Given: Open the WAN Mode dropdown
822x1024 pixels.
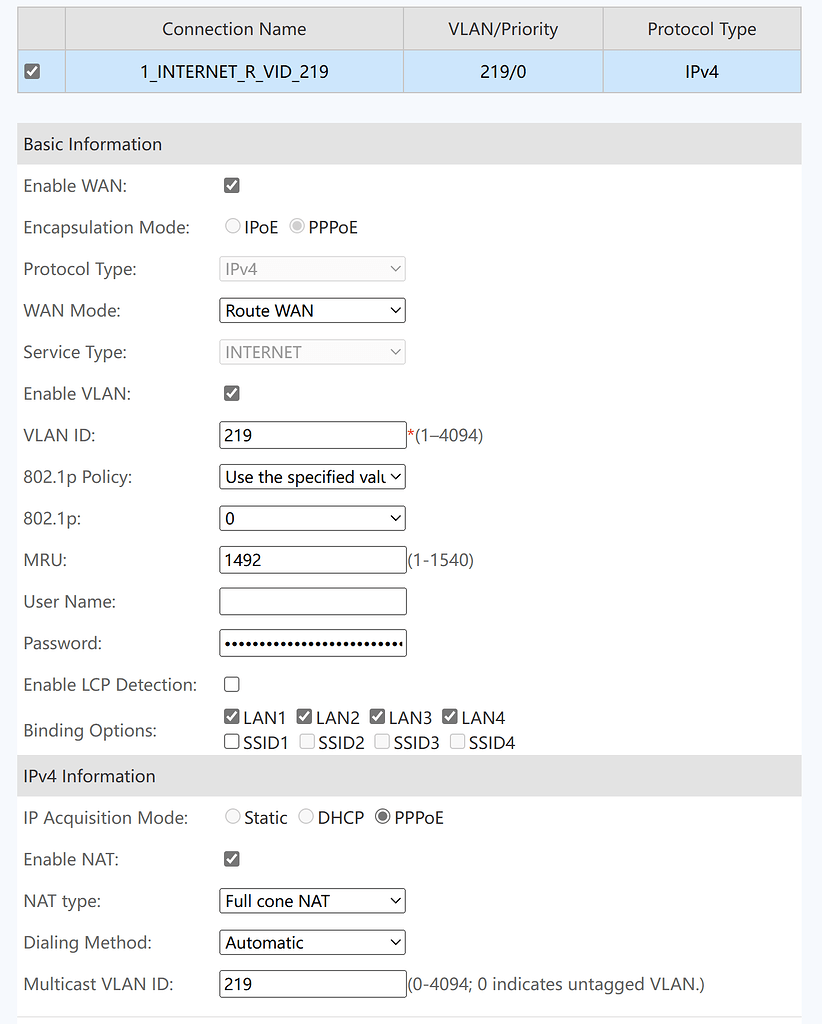Looking at the screenshot, I should (x=312, y=310).
